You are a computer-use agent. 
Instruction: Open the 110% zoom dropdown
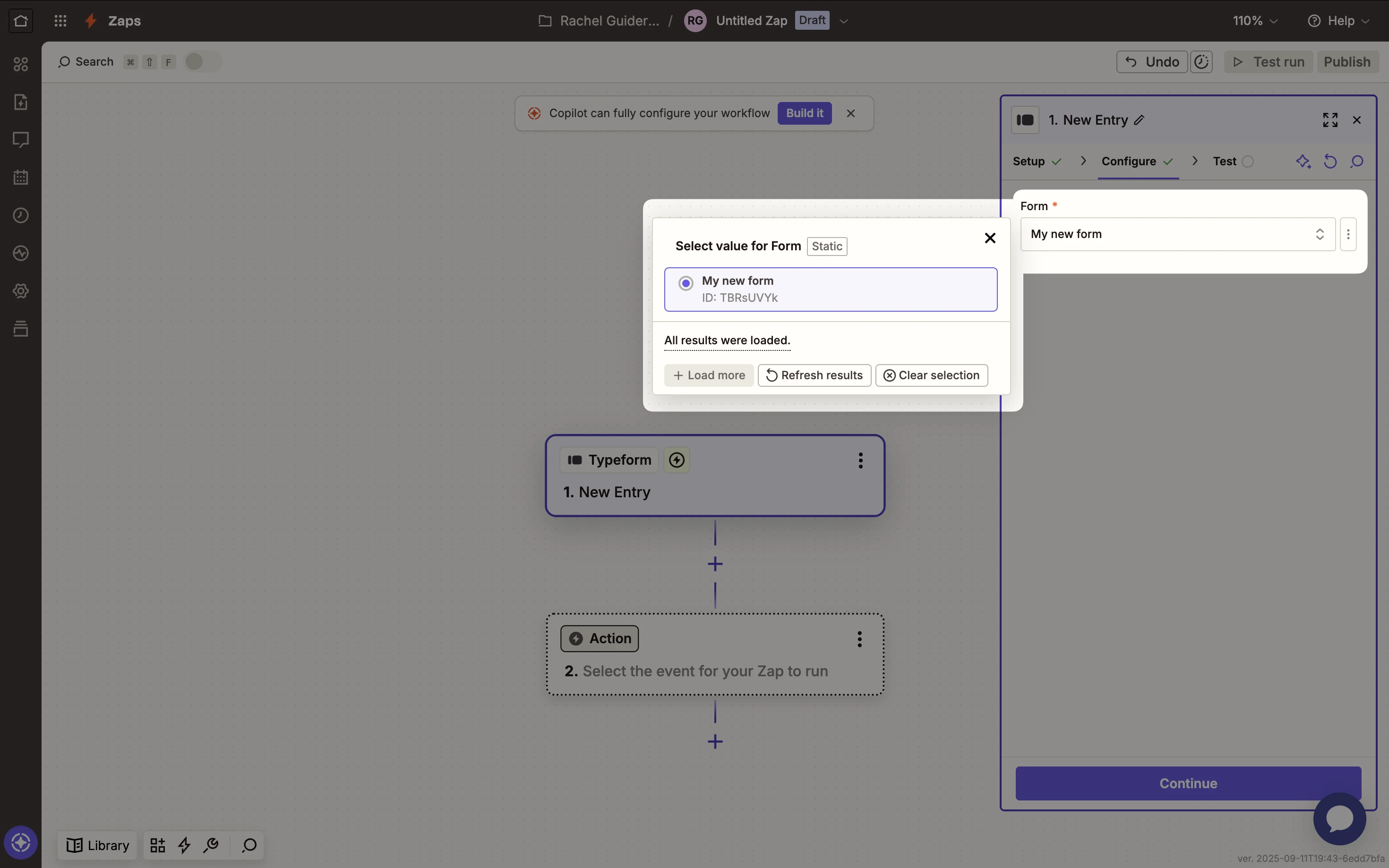[1255, 21]
